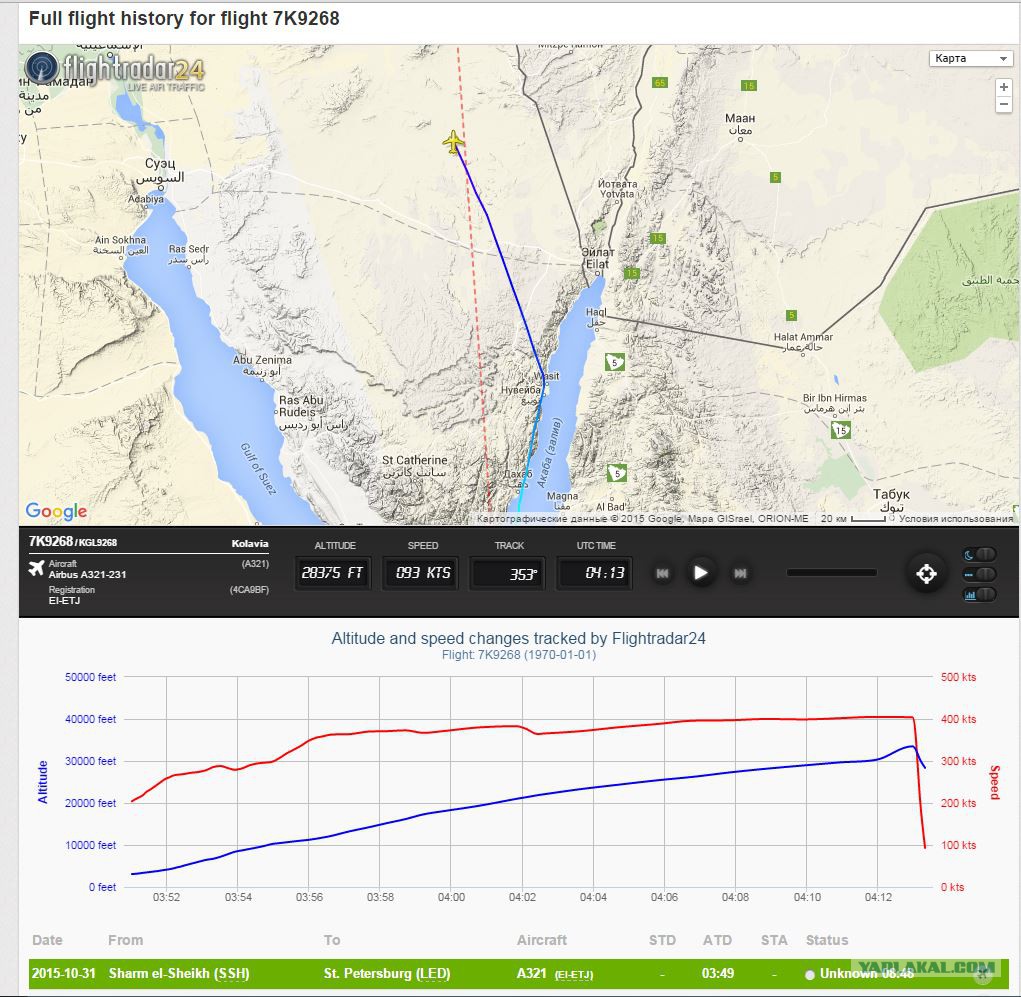The width and height of the screenshot is (1021, 997).
Task: Click Airbus A321-231 aircraft type text
Action: pyautogui.click(x=87, y=574)
